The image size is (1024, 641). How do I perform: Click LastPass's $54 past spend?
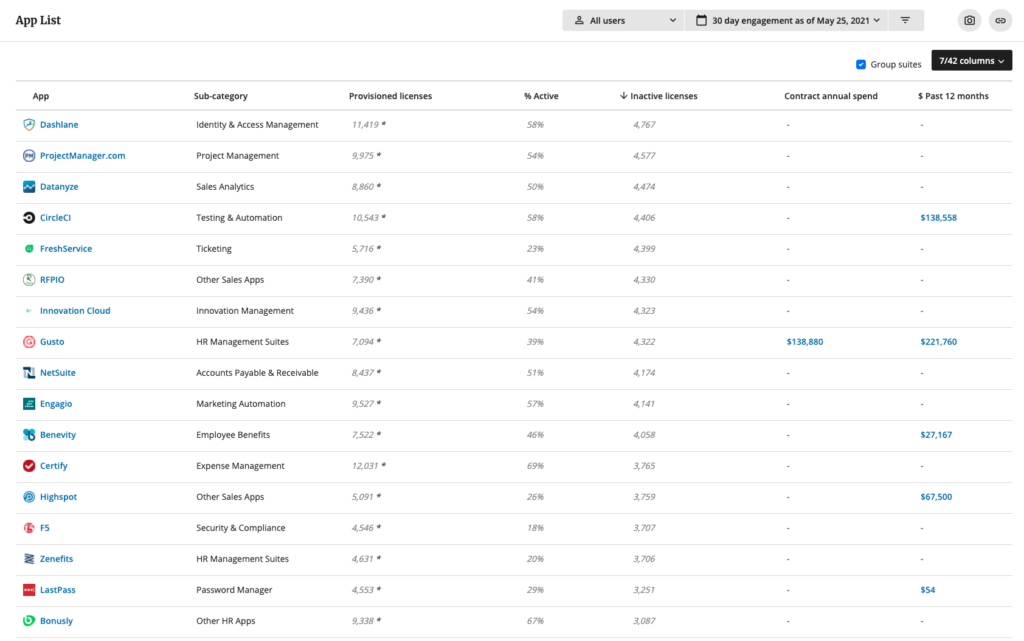tap(927, 589)
